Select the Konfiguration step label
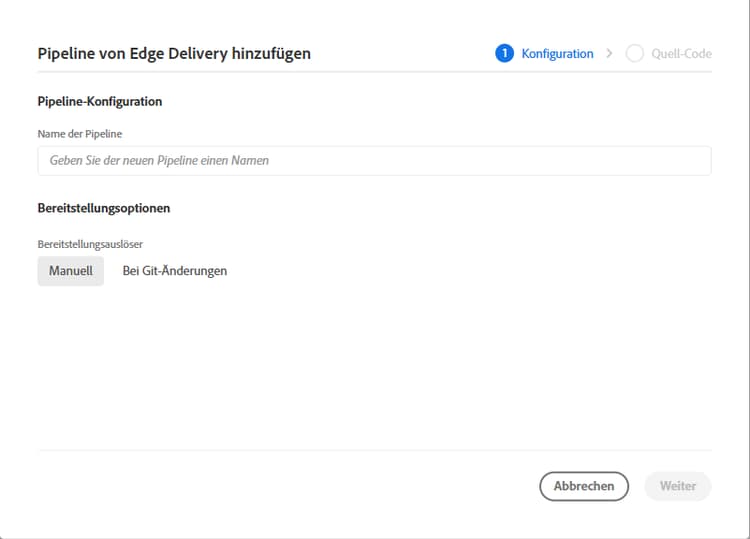This screenshot has width=750, height=539. click(557, 54)
